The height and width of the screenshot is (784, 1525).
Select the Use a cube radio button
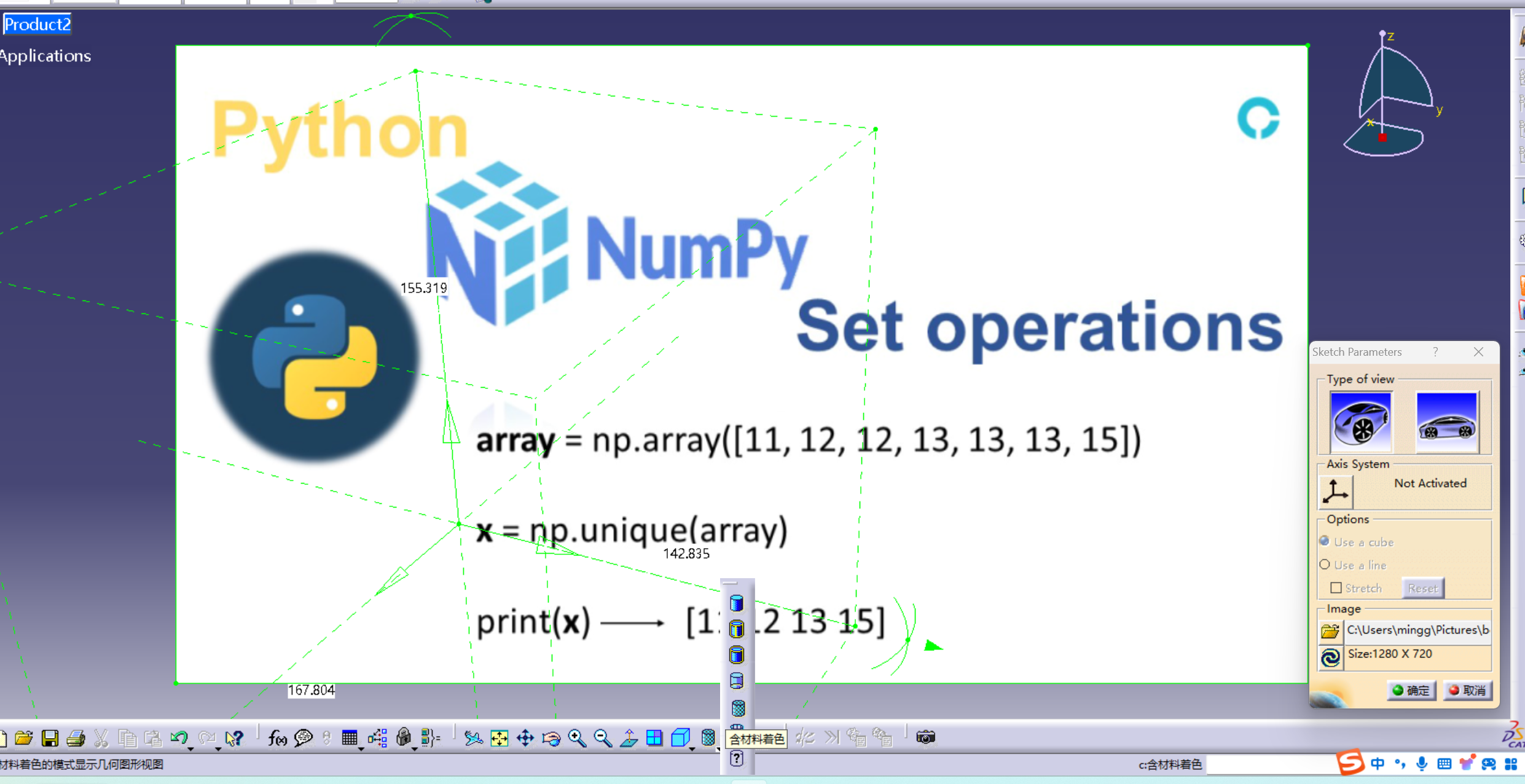pos(1324,541)
